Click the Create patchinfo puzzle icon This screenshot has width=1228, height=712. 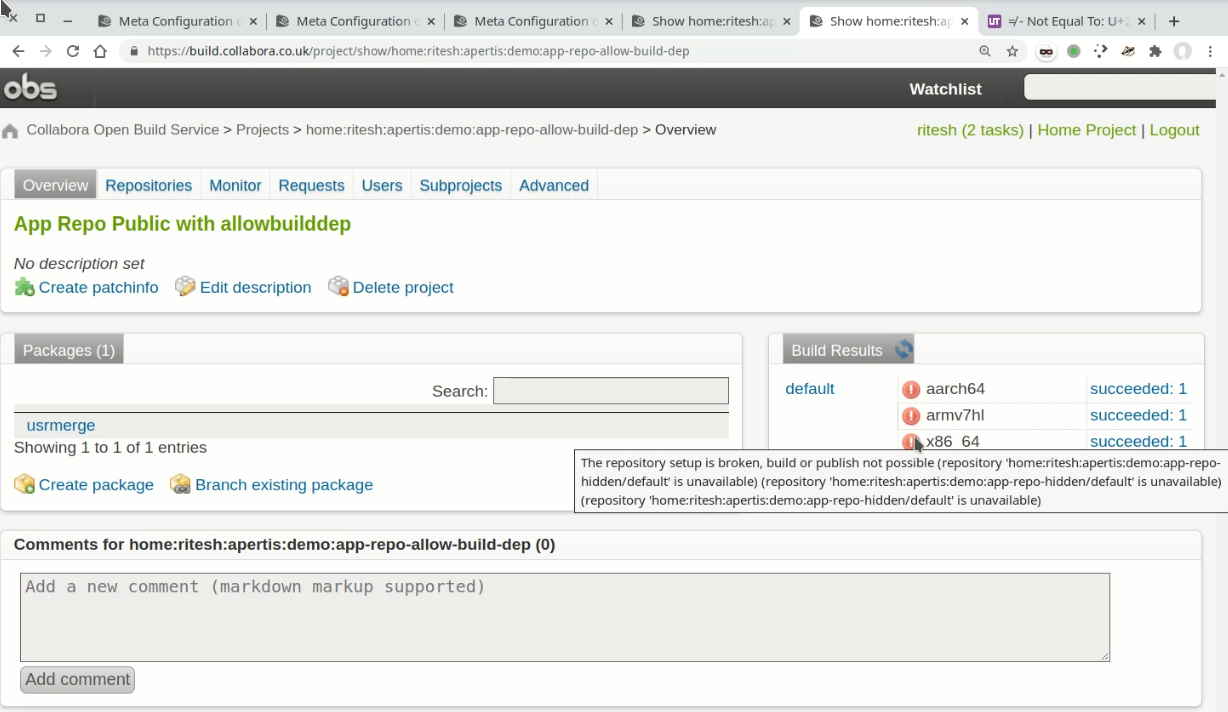pos(24,287)
